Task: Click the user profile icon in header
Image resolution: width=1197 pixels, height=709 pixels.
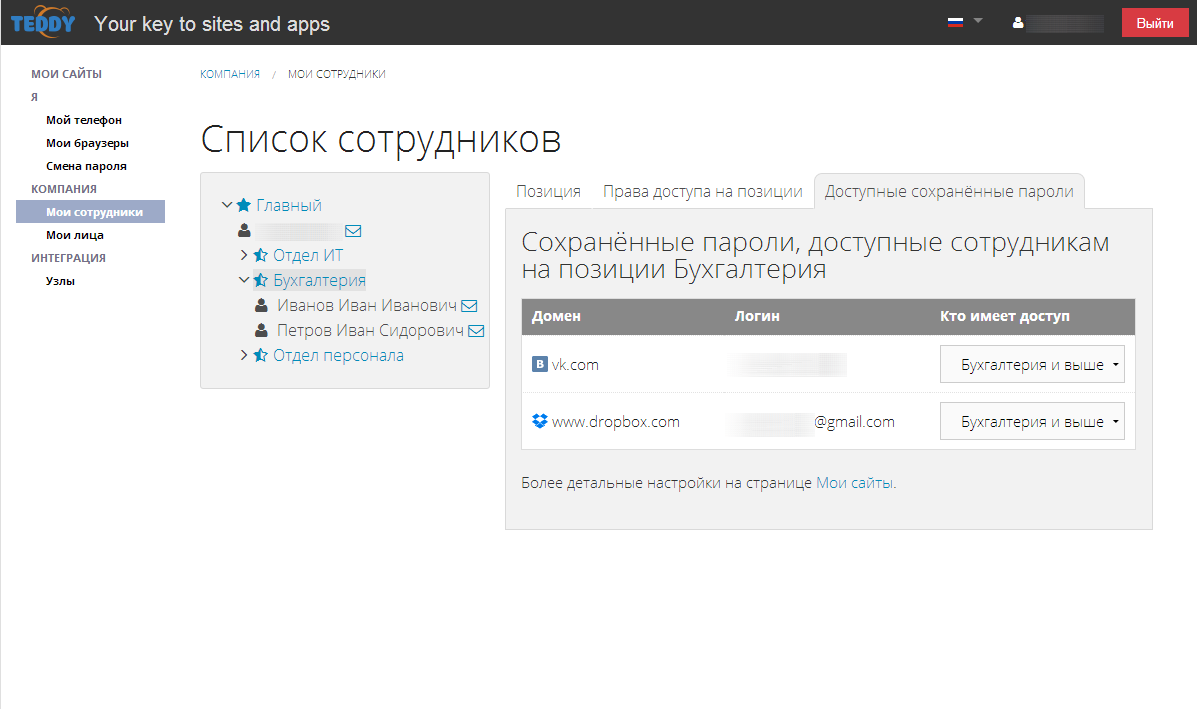Action: pos(1018,23)
